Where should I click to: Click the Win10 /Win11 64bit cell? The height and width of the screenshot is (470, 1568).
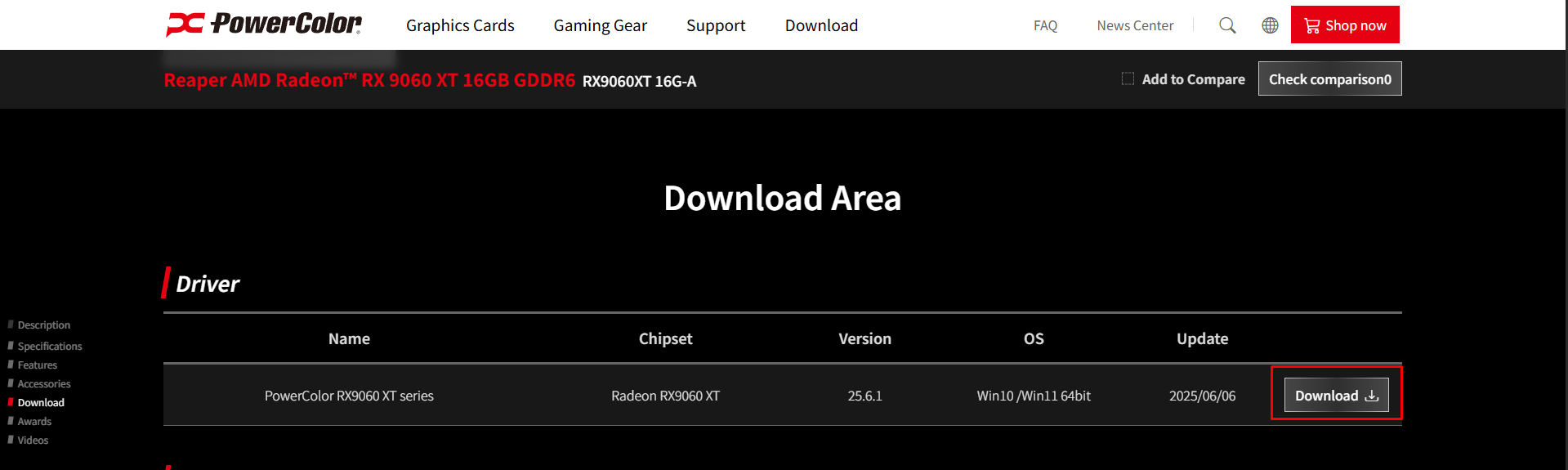(1034, 396)
